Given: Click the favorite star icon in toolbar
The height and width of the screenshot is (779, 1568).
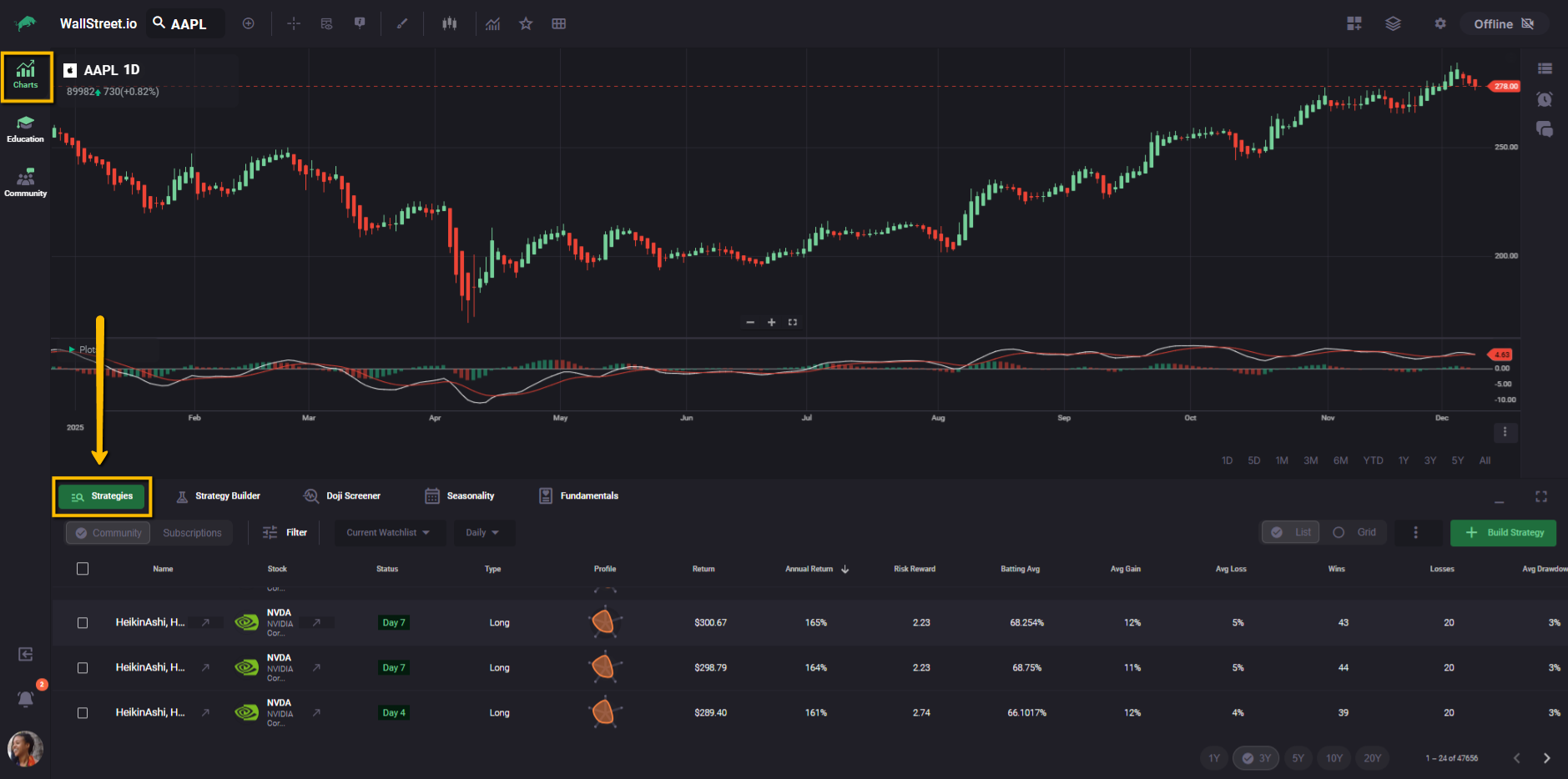Looking at the screenshot, I should pyautogui.click(x=526, y=24).
